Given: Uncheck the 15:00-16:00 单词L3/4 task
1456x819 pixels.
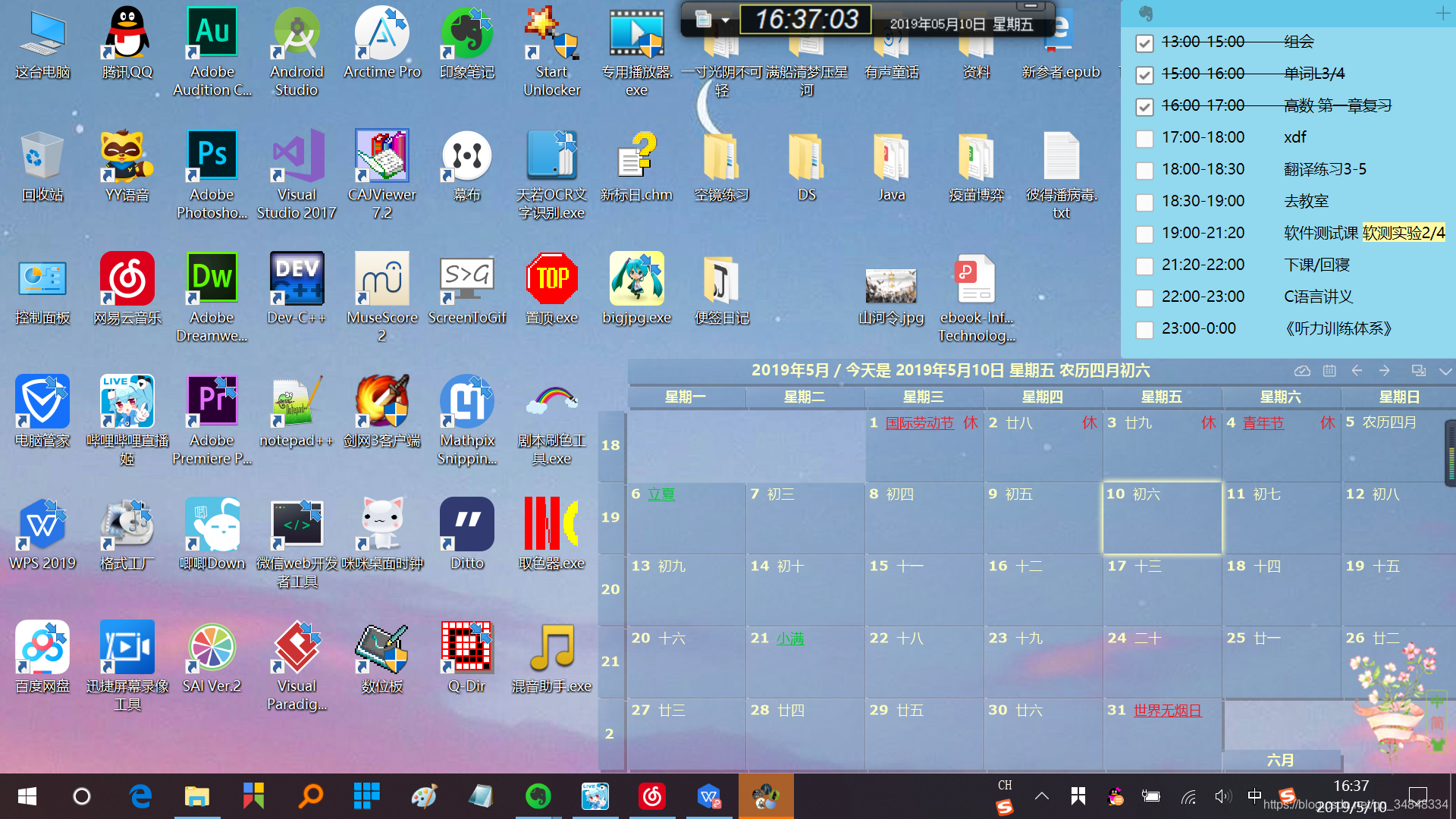Looking at the screenshot, I should pos(1144,75).
